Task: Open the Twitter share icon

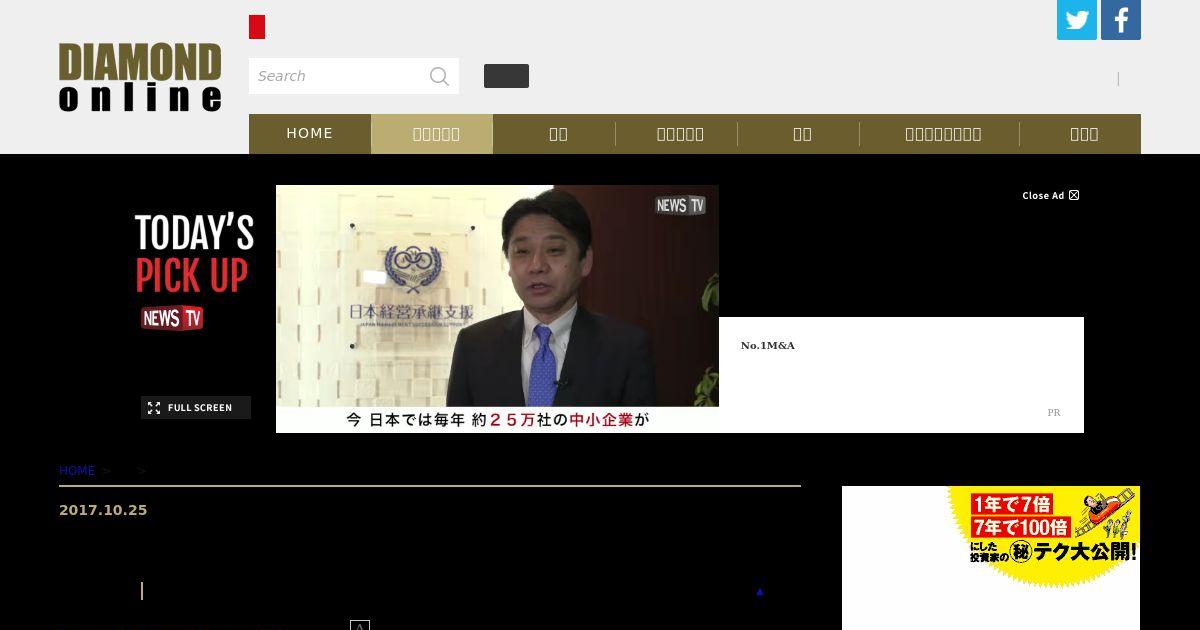Action: coord(1077,20)
